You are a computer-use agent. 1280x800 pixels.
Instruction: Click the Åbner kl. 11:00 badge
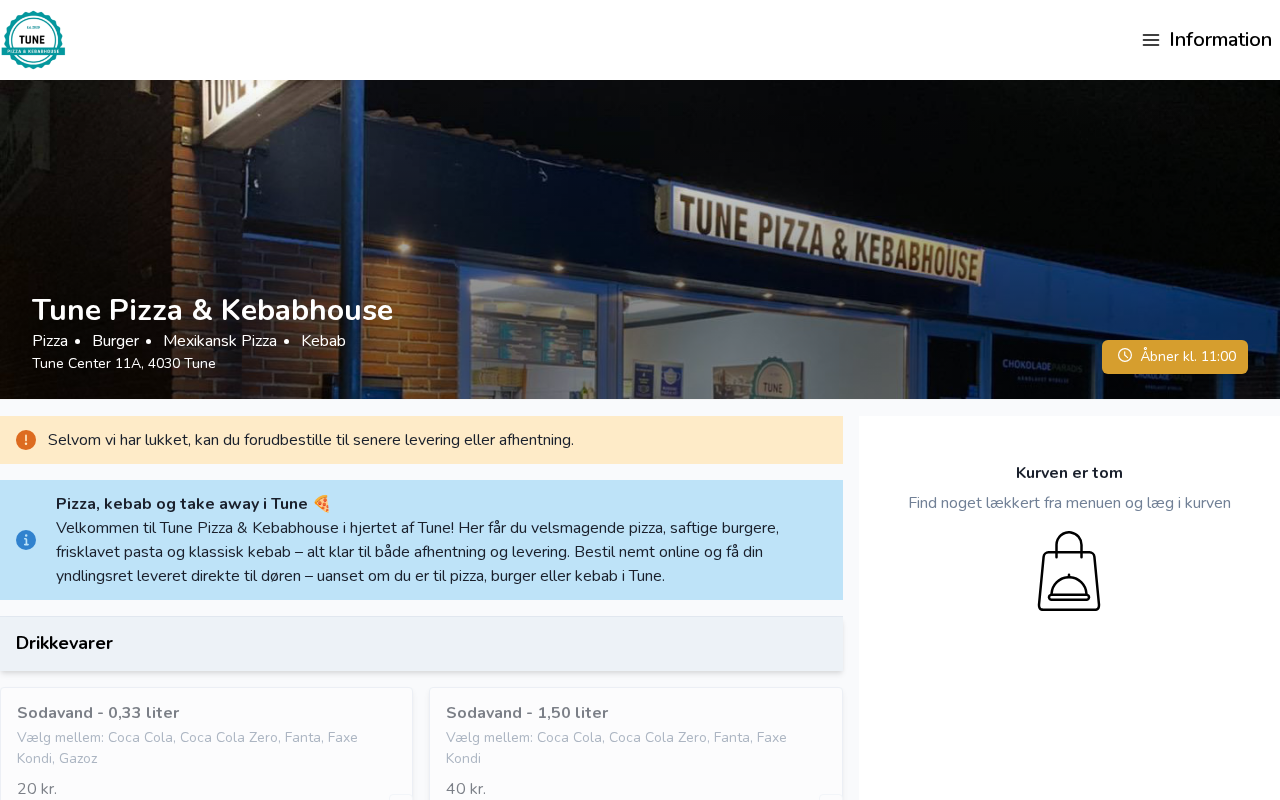tap(1175, 357)
